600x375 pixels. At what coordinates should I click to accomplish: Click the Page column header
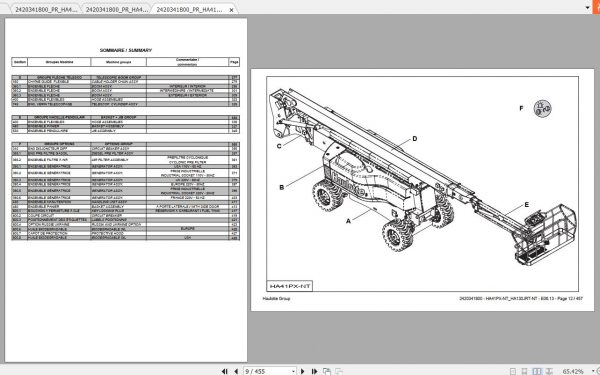click(234, 62)
